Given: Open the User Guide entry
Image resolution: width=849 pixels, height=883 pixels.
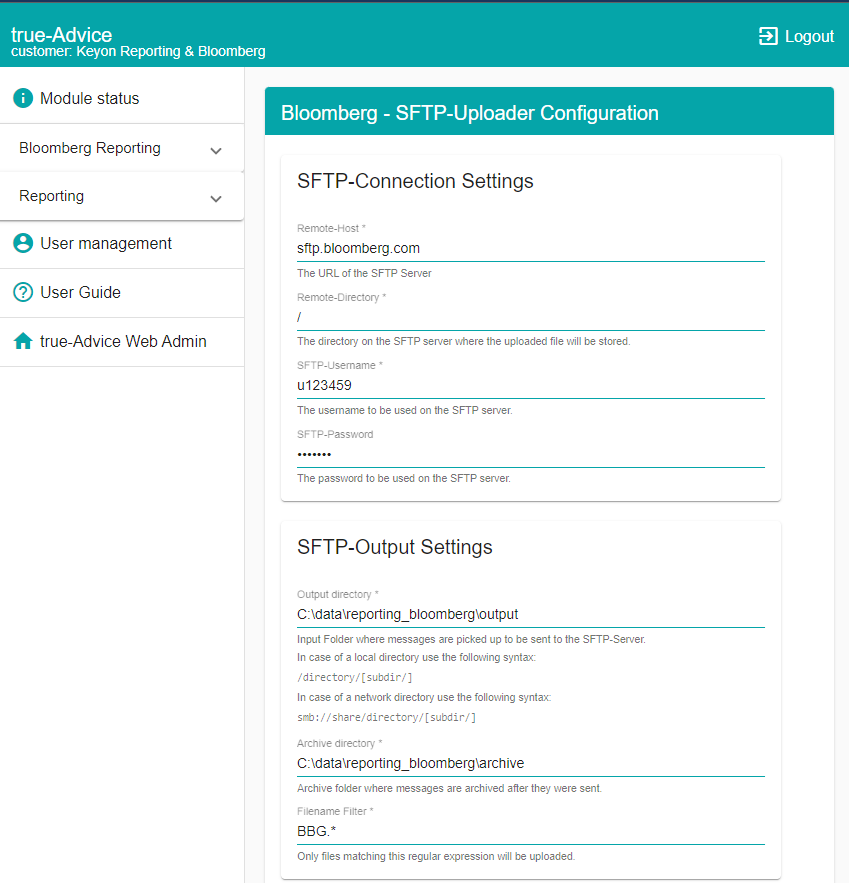Looking at the screenshot, I should [x=122, y=293].
